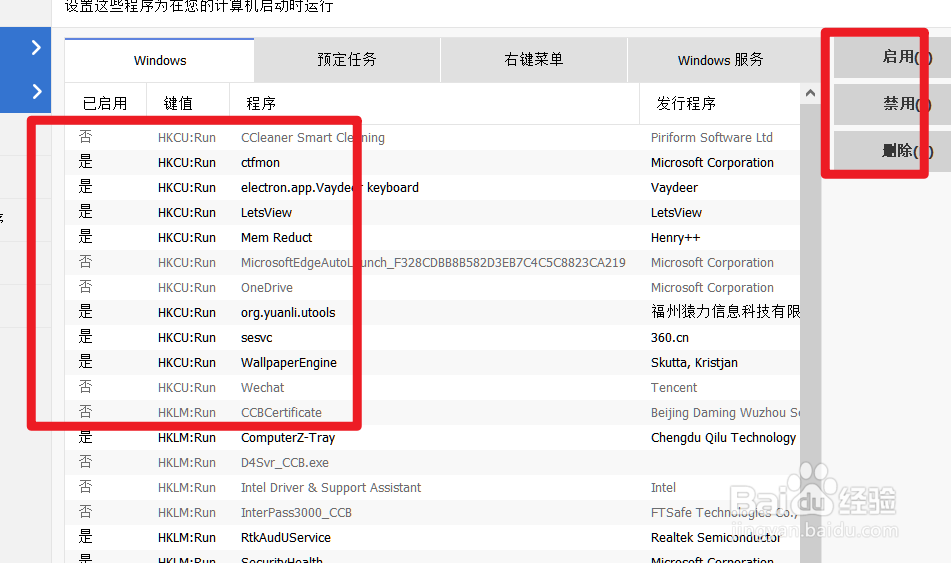The height and width of the screenshot is (563, 951).
Task: Select the LetsView program entry
Action: (x=266, y=212)
